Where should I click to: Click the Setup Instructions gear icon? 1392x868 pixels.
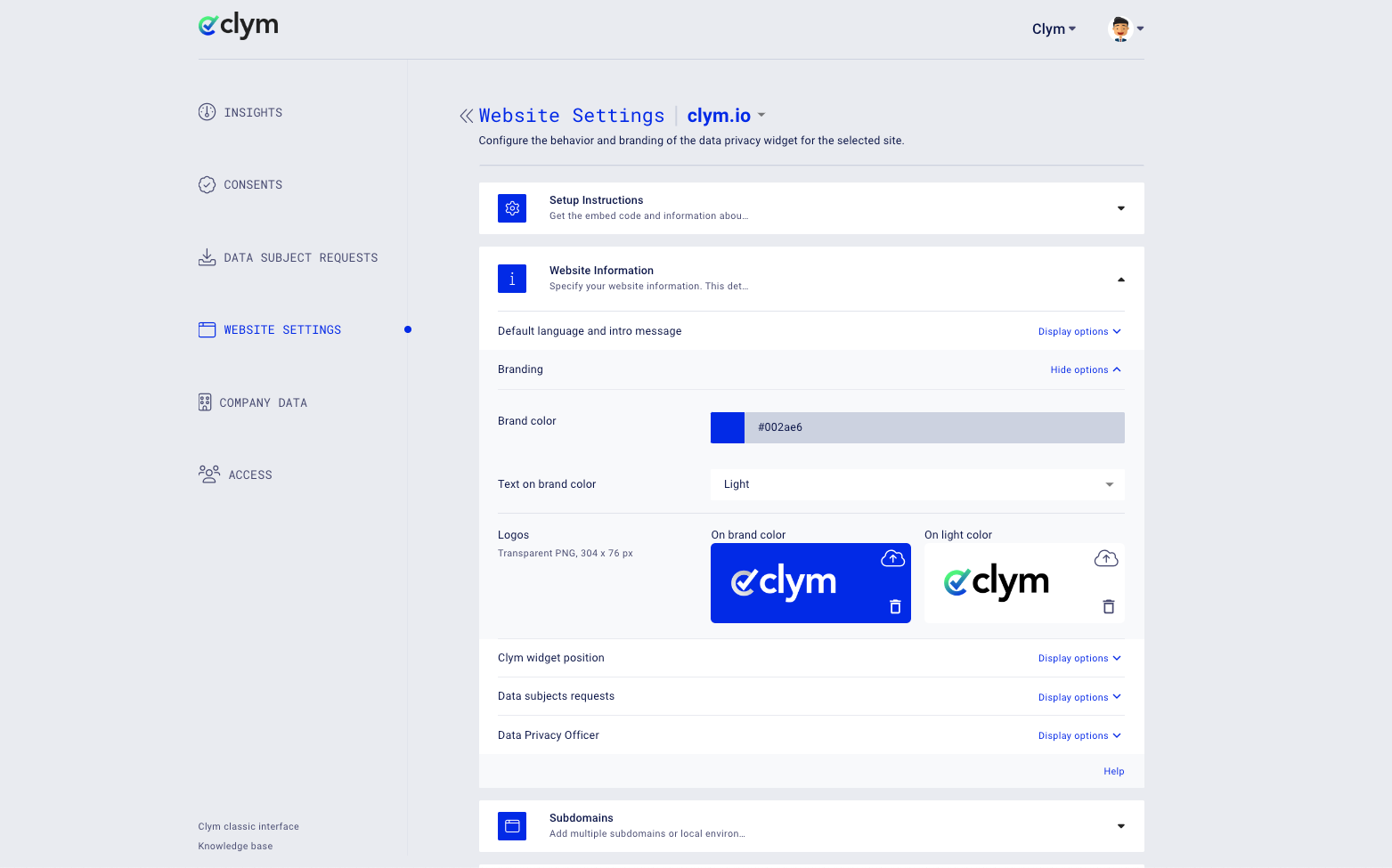coord(512,208)
